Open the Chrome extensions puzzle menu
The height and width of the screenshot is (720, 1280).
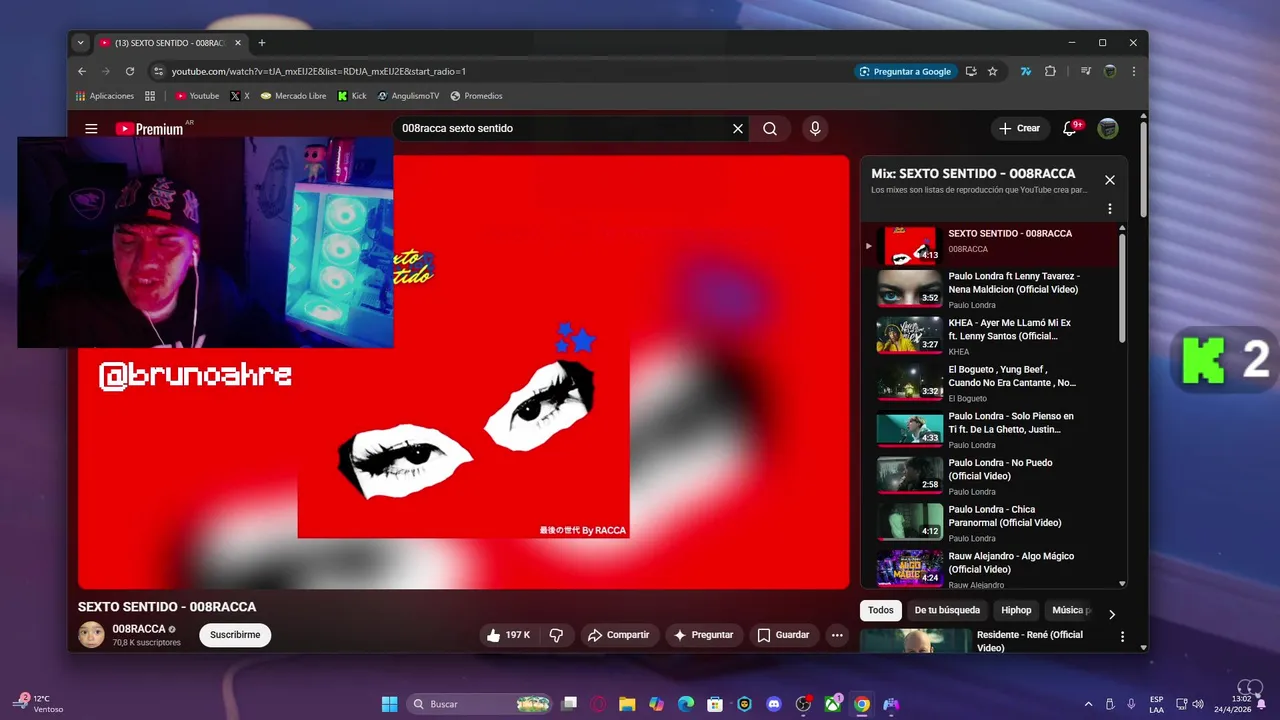[x=1050, y=71]
